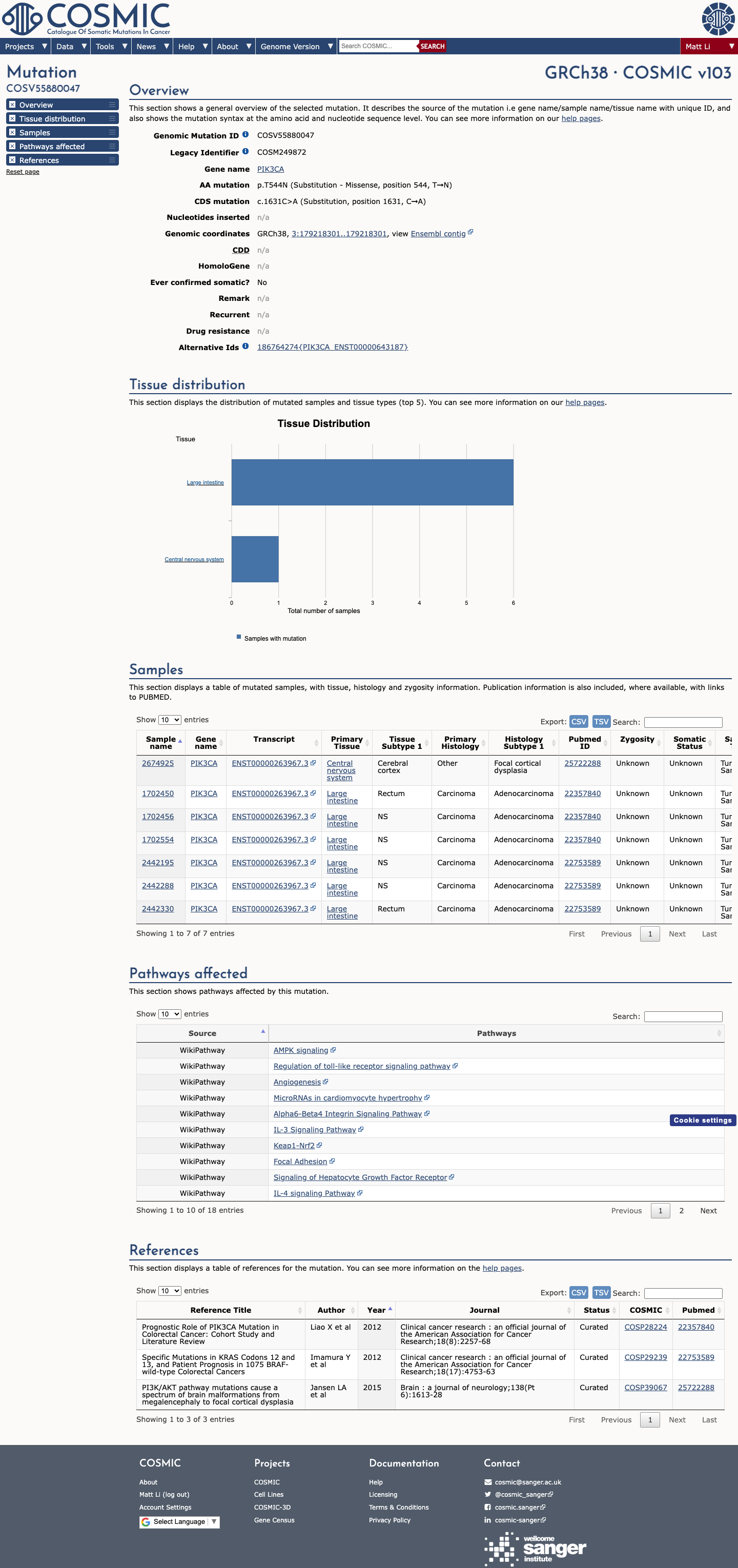The height and width of the screenshot is (1568, 738).
Task: Open the Help menu in the navbar
Action: point(192,46)
